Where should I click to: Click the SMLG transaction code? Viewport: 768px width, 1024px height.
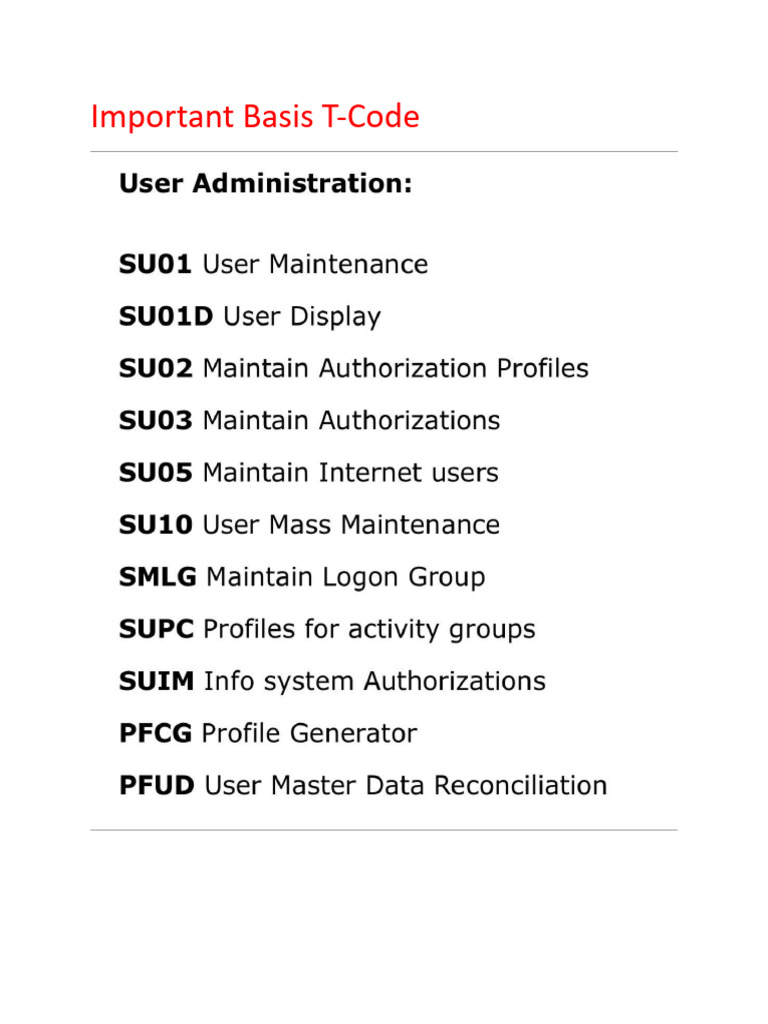[x=158, y=578]
